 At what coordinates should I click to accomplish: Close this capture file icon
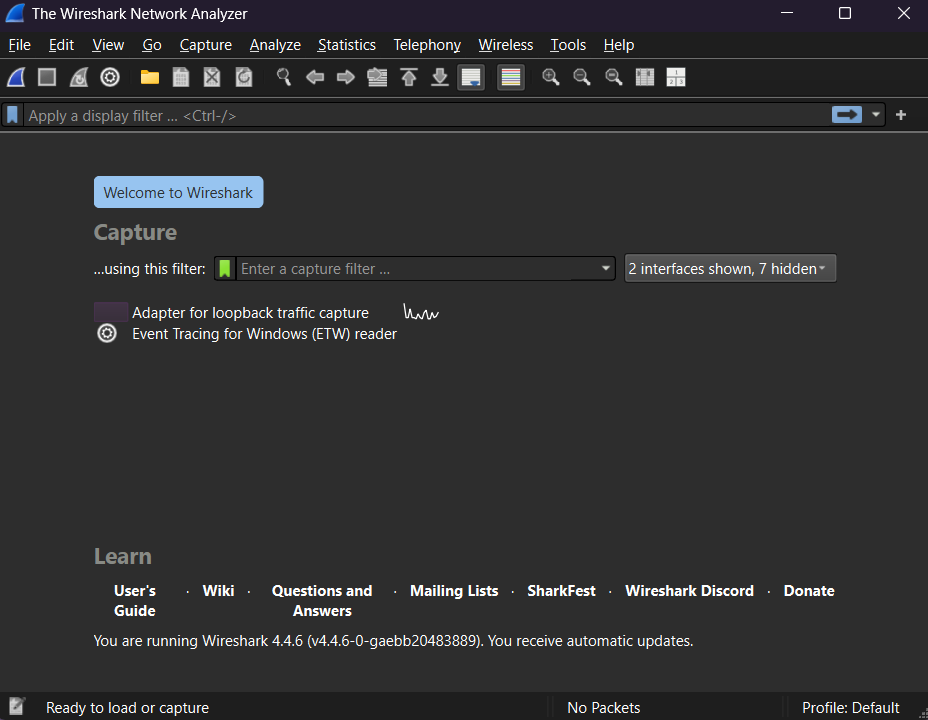tap(212, 77)
